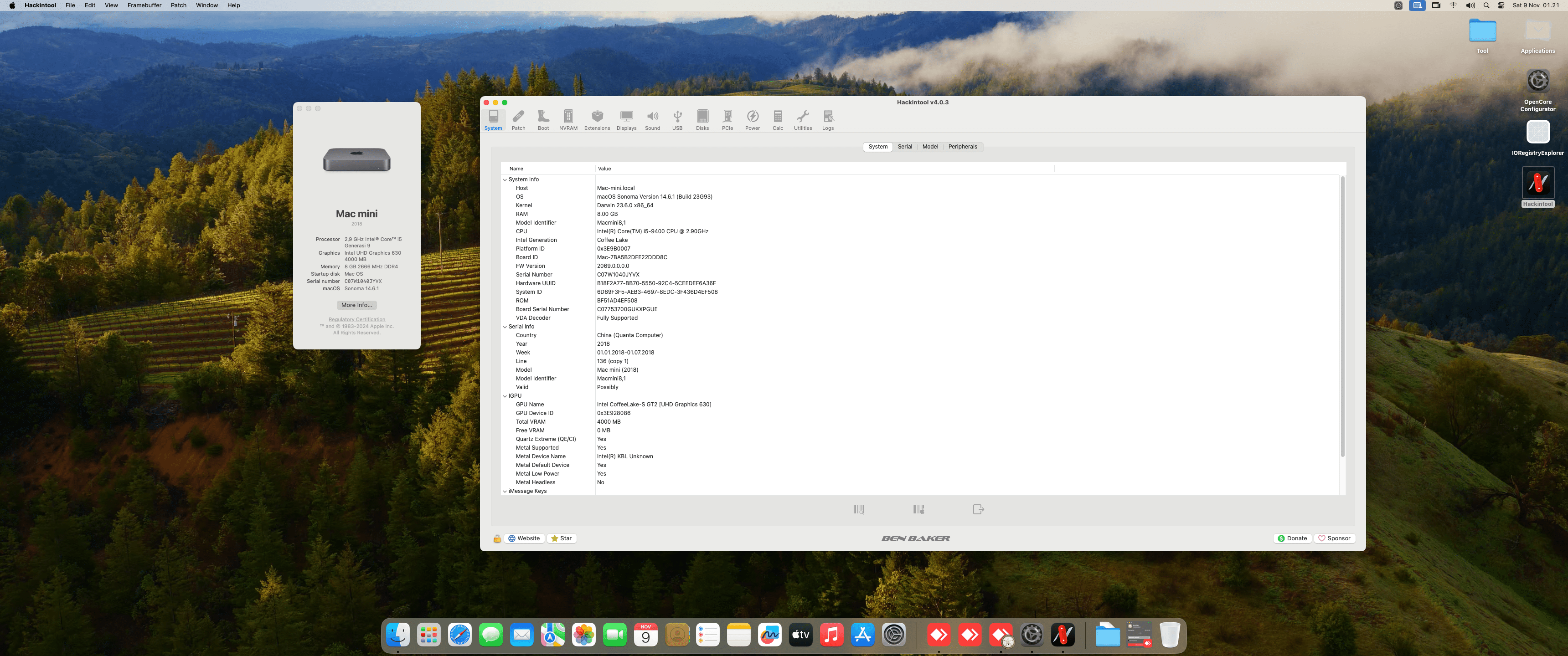Select the Platform ID value 0x3E9B0007
1568x656 pixels.
click(x=614, y=249)
